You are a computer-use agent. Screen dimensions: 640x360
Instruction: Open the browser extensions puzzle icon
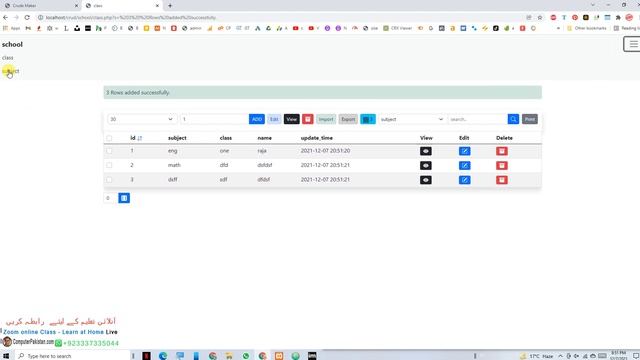pos(618,18)
